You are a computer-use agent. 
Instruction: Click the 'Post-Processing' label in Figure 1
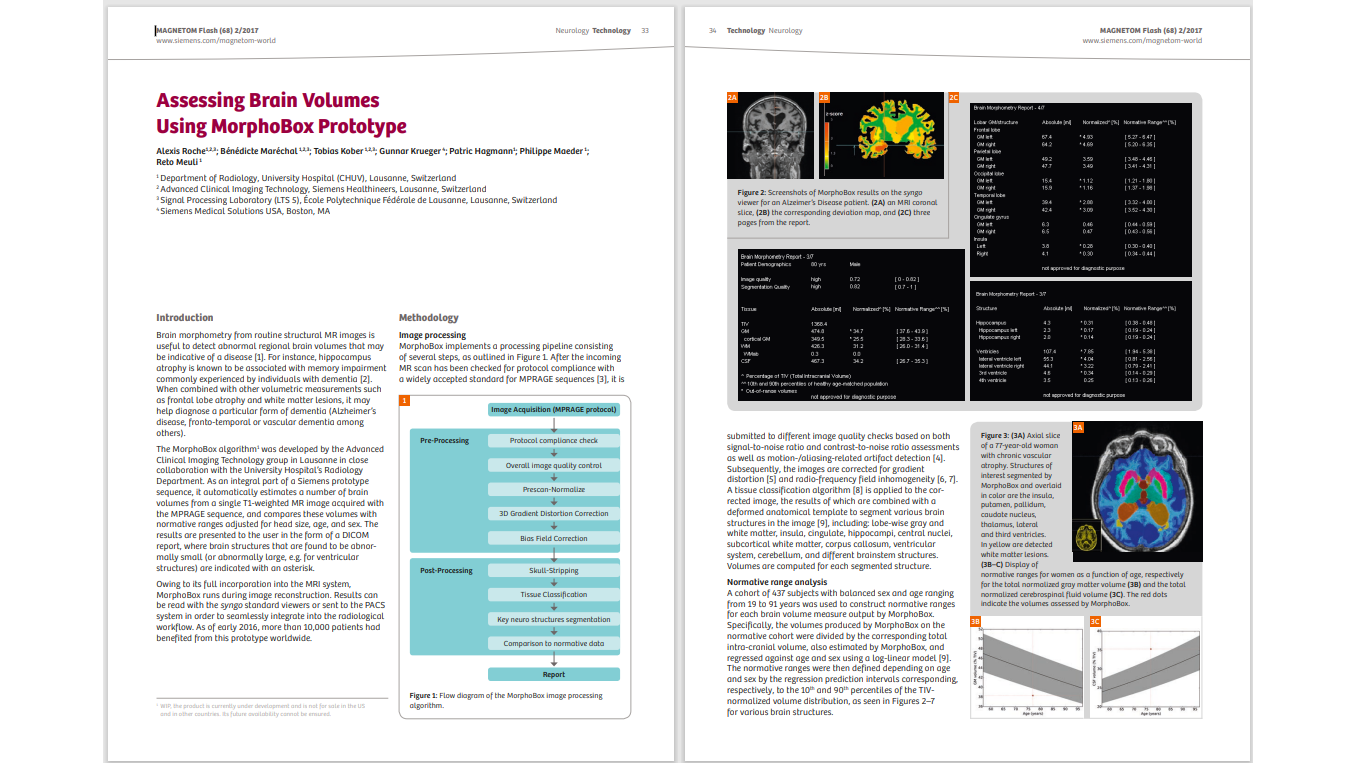coord(446,570)
